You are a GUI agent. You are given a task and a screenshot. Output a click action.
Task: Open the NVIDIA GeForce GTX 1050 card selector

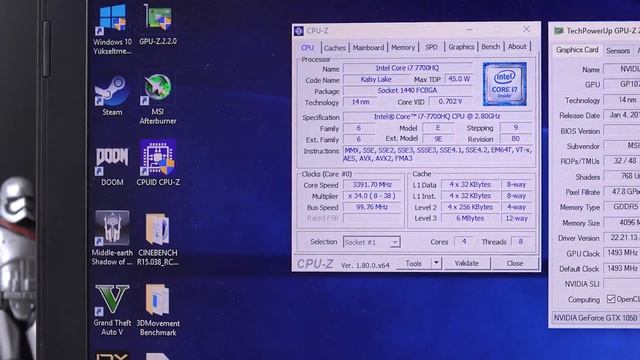tap(596, 318)
